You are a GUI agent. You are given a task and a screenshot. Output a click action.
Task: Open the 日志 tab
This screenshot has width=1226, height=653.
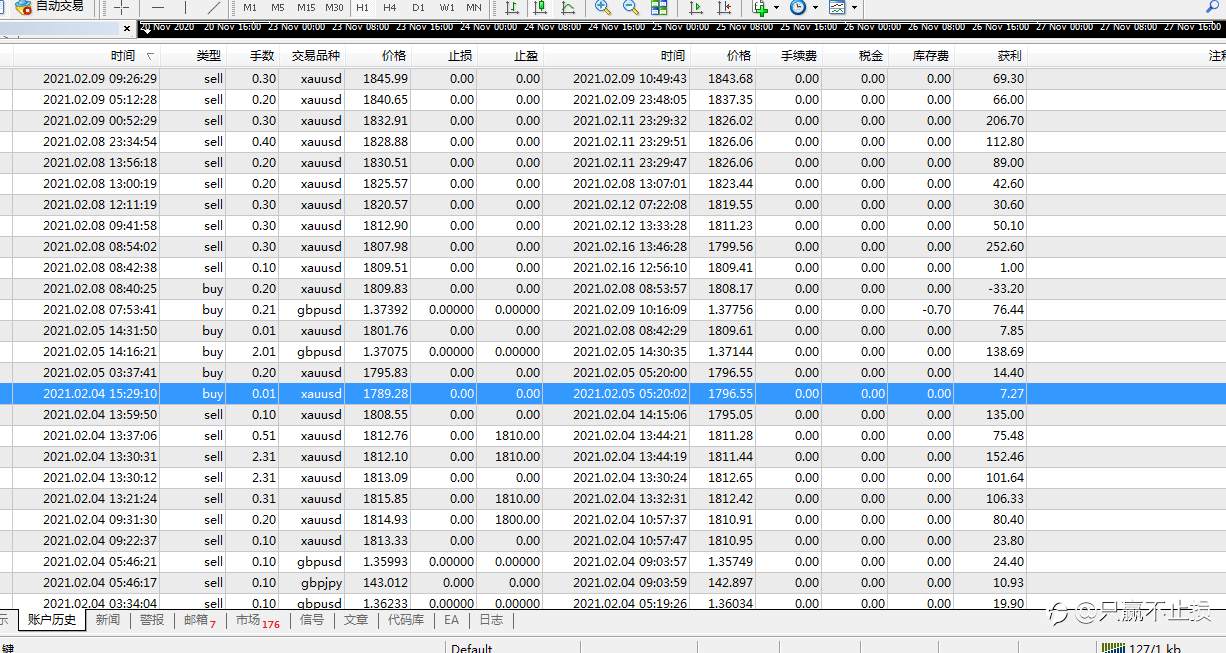point(491,620)
